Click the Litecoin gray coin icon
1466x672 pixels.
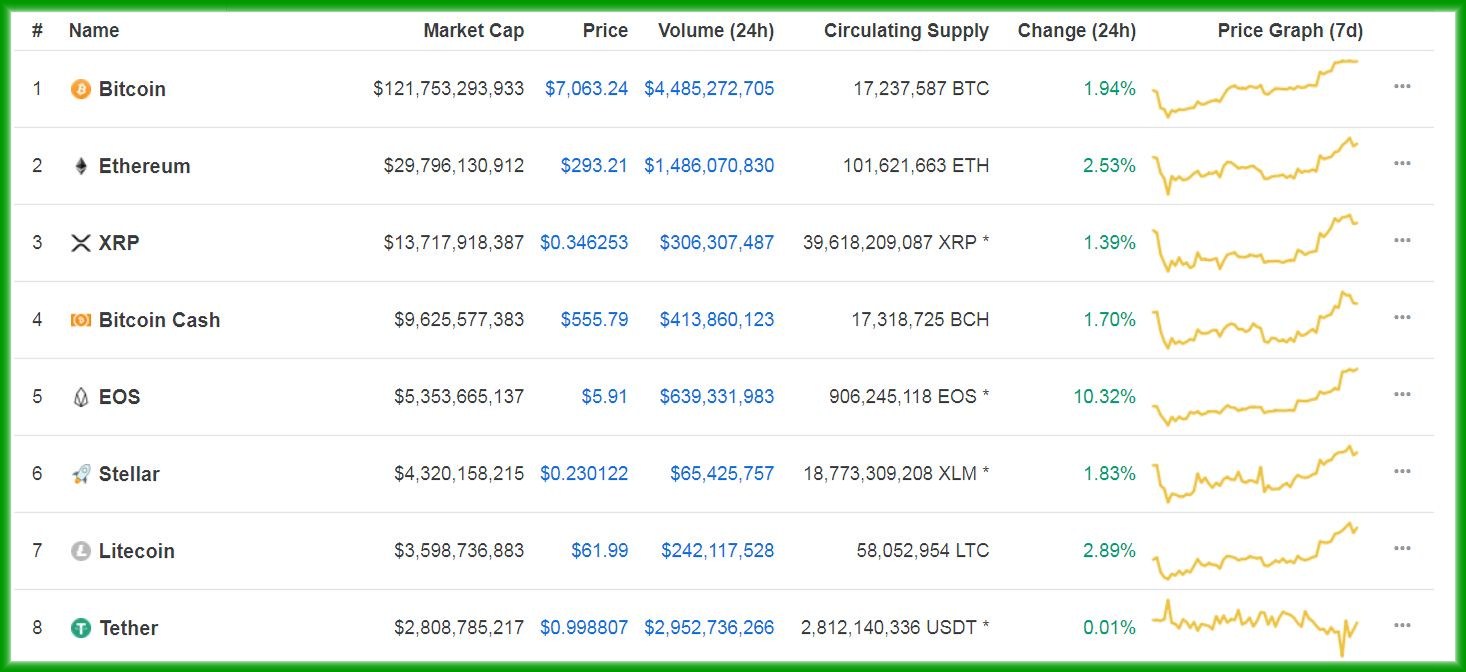[x=81, y=551]
